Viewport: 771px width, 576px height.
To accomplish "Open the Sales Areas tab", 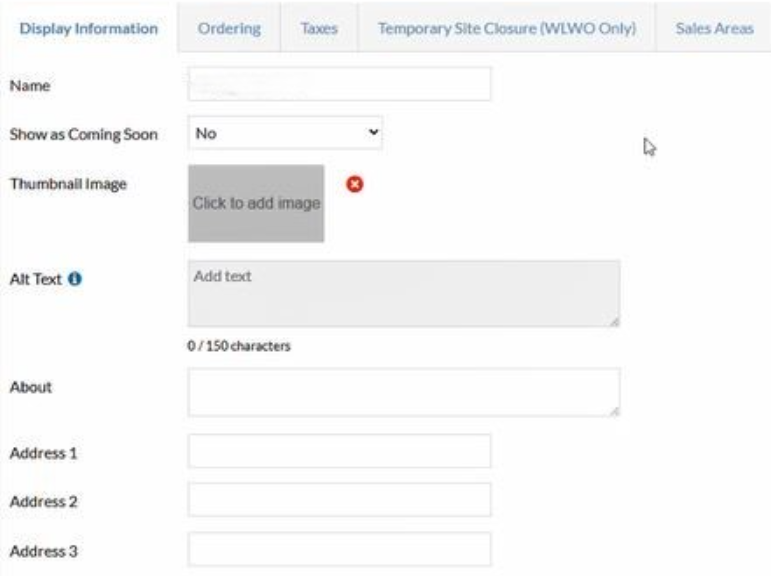I will pos(714,29).
